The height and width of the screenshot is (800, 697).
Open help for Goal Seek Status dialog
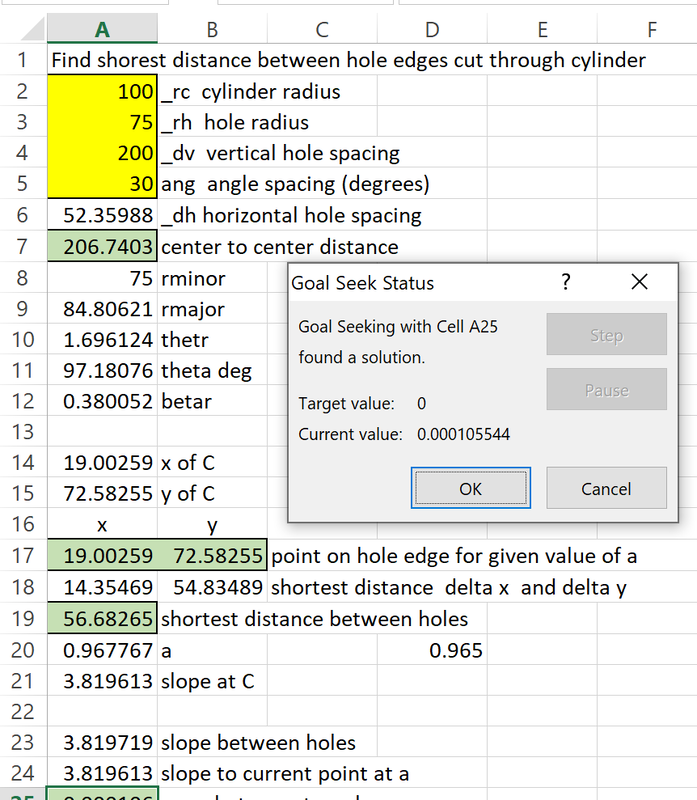[x=565, y=282]
